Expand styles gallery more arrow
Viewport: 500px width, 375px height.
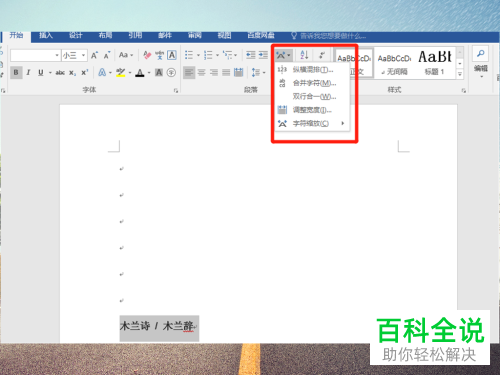(x=460, y=74)
